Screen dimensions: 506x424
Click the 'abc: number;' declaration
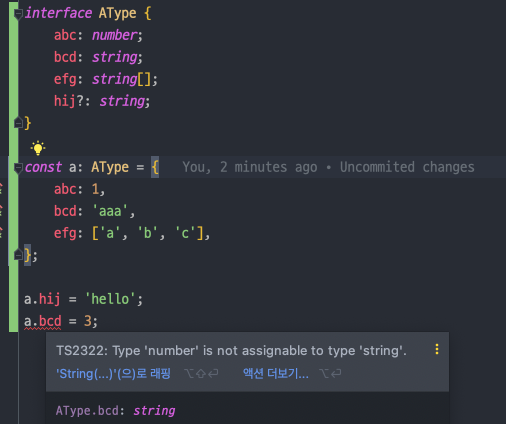pos(98,35)
